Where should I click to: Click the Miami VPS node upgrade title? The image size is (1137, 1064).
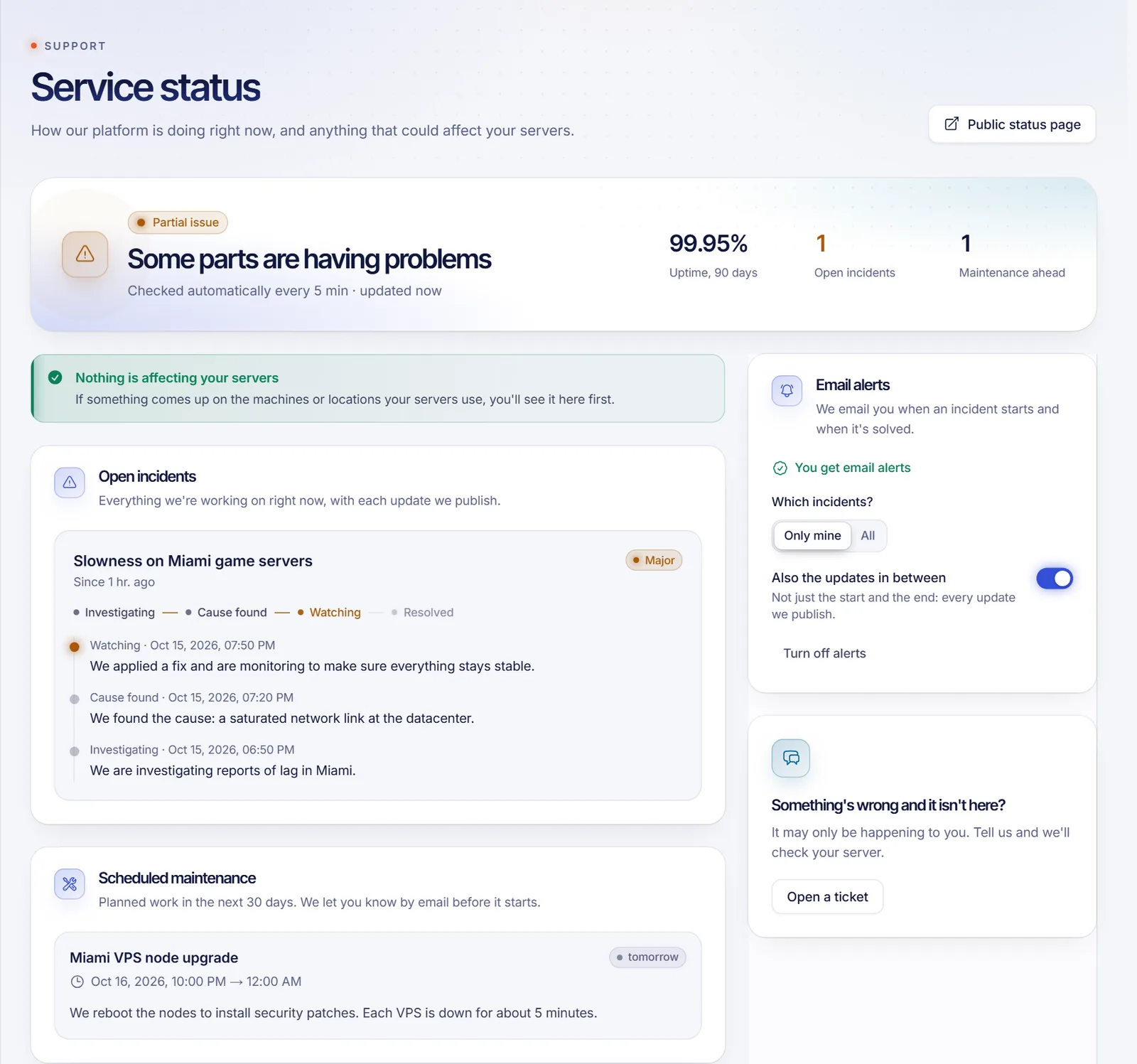153,958
